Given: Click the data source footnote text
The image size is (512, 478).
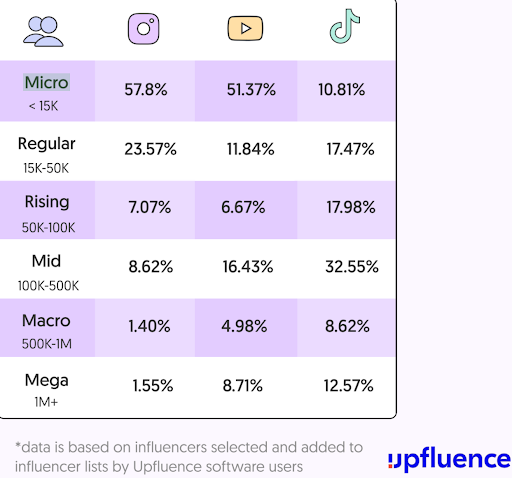Looking at the screenshot, I should (189, 457).
